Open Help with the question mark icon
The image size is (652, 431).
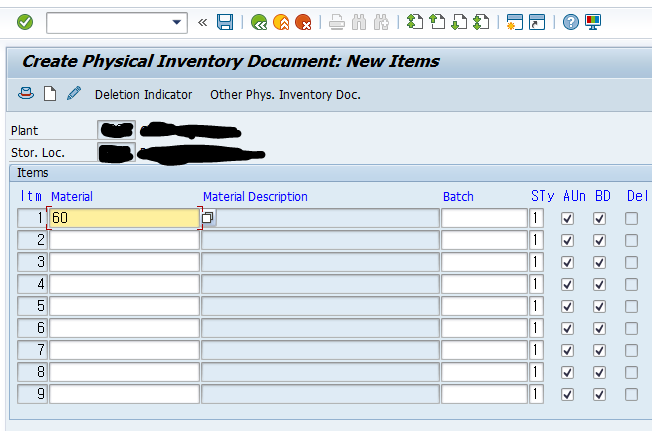570,22
